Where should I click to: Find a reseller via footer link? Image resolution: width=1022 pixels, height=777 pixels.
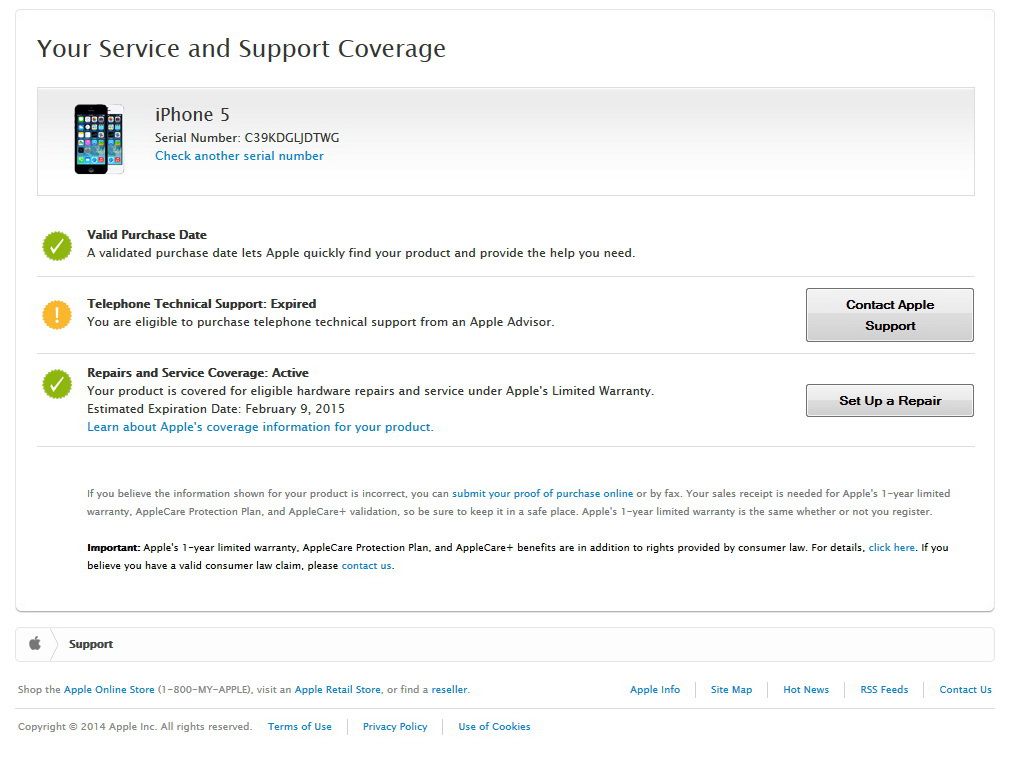click(x=449, y=690)
